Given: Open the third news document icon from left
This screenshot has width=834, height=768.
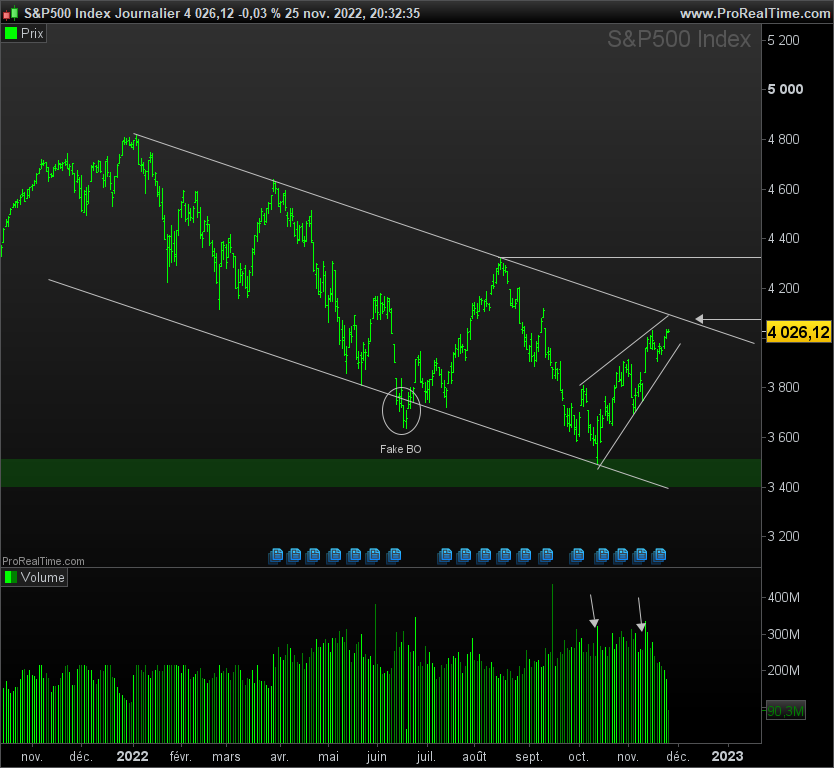Looking at the screenshot, I should tap(313, 556).
